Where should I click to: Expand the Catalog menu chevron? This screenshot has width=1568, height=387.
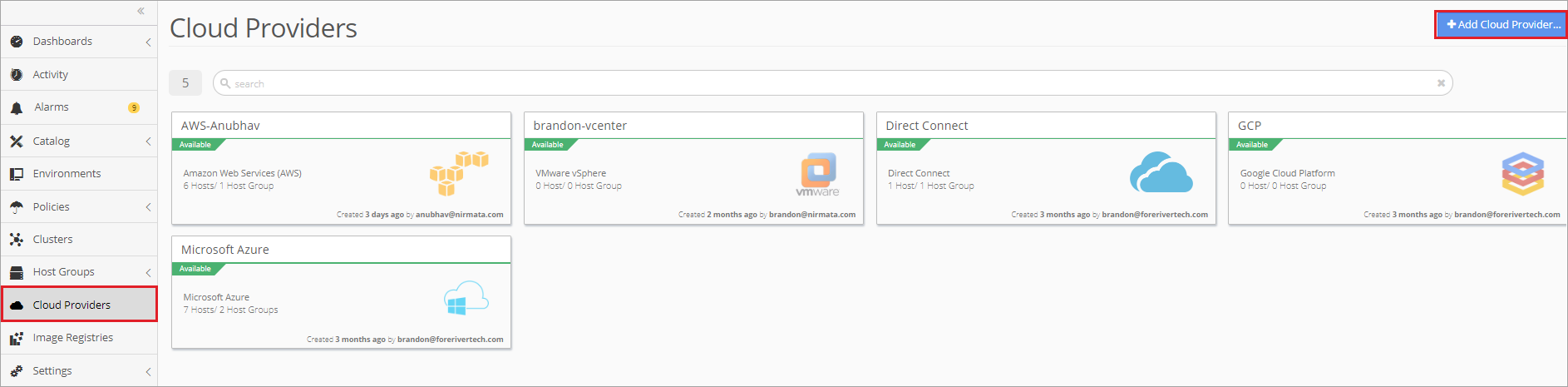pos(148,141)
